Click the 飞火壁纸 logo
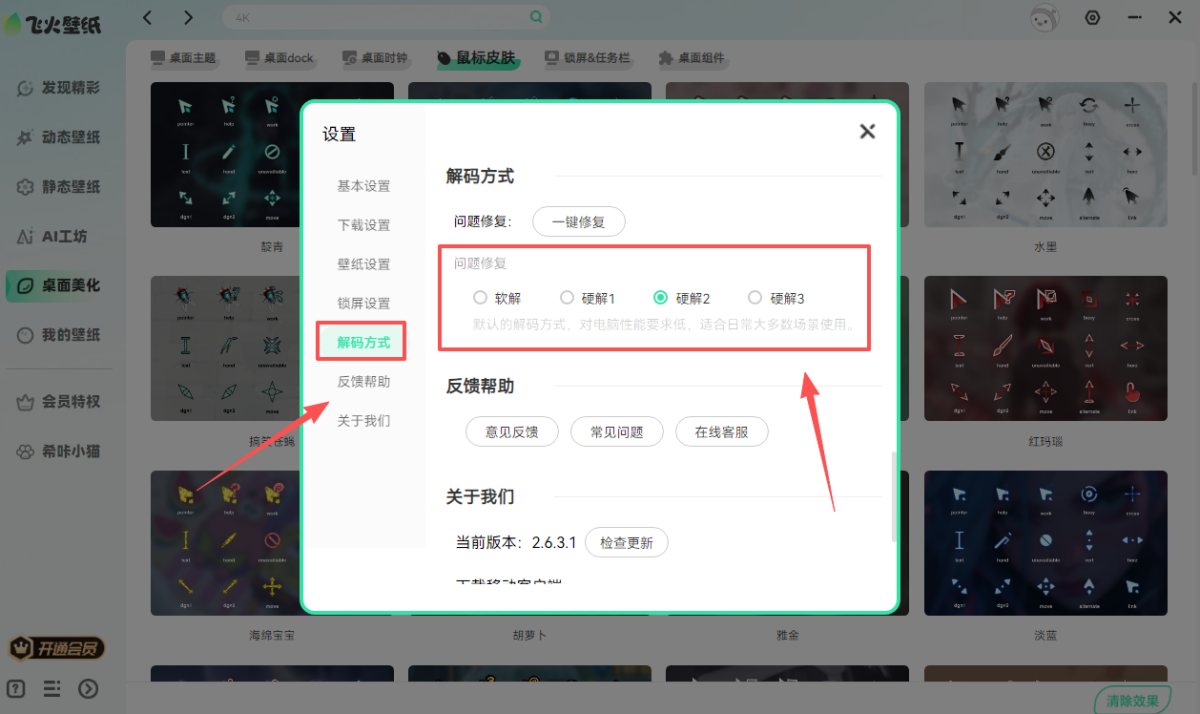The width and height of the screenshot is (1200, 714). (52, 22)
